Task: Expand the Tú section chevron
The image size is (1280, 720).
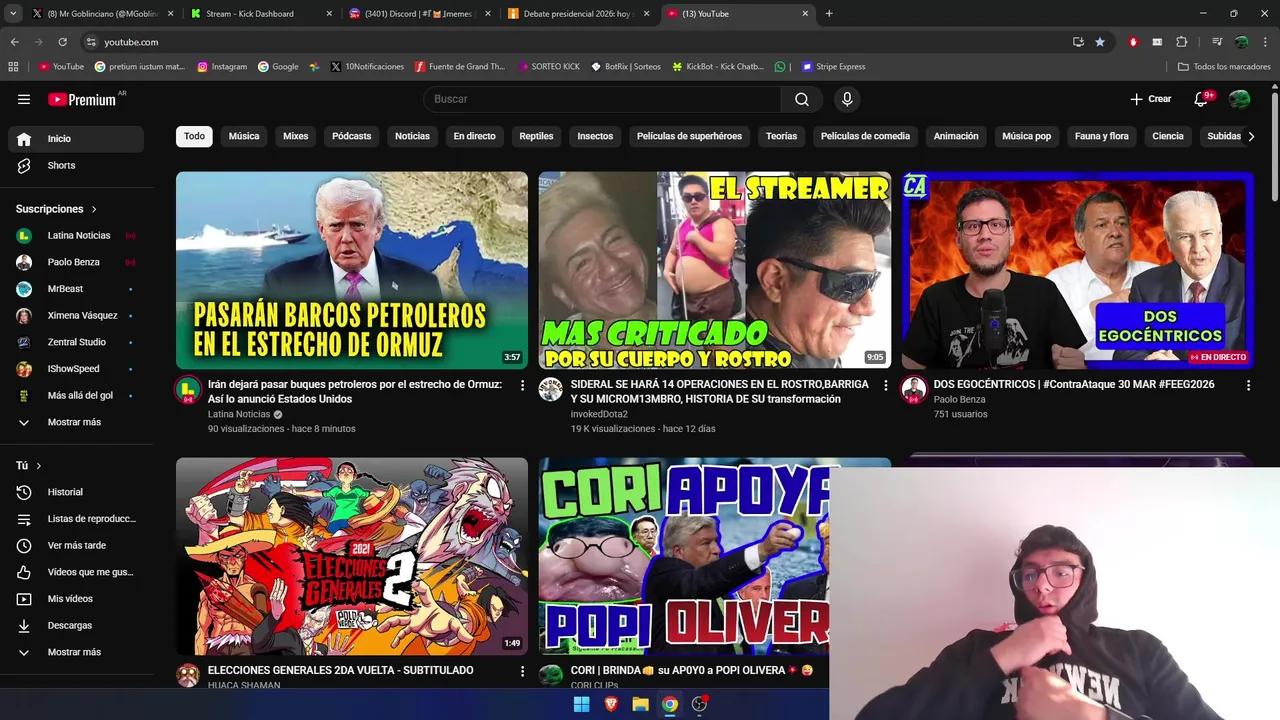Action: coord(39,466)
